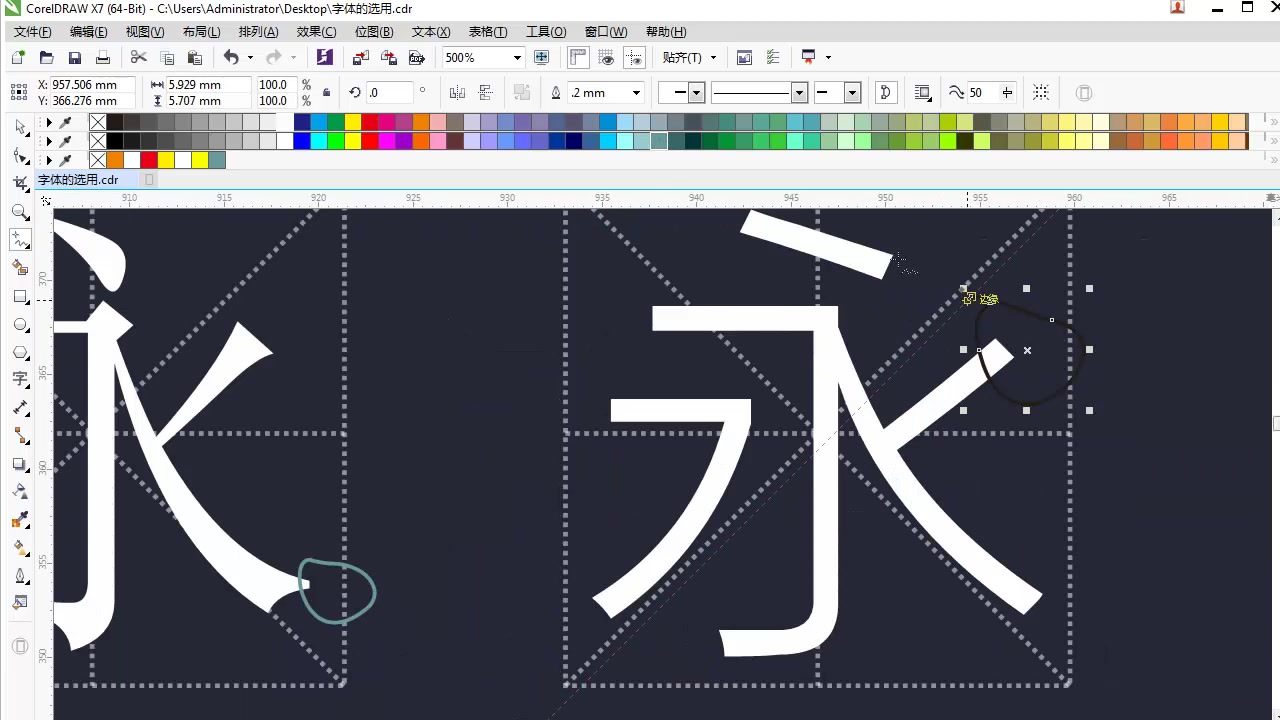1280x720 pixels.
Task: Select the Pick tool
Action: (20, 127)
